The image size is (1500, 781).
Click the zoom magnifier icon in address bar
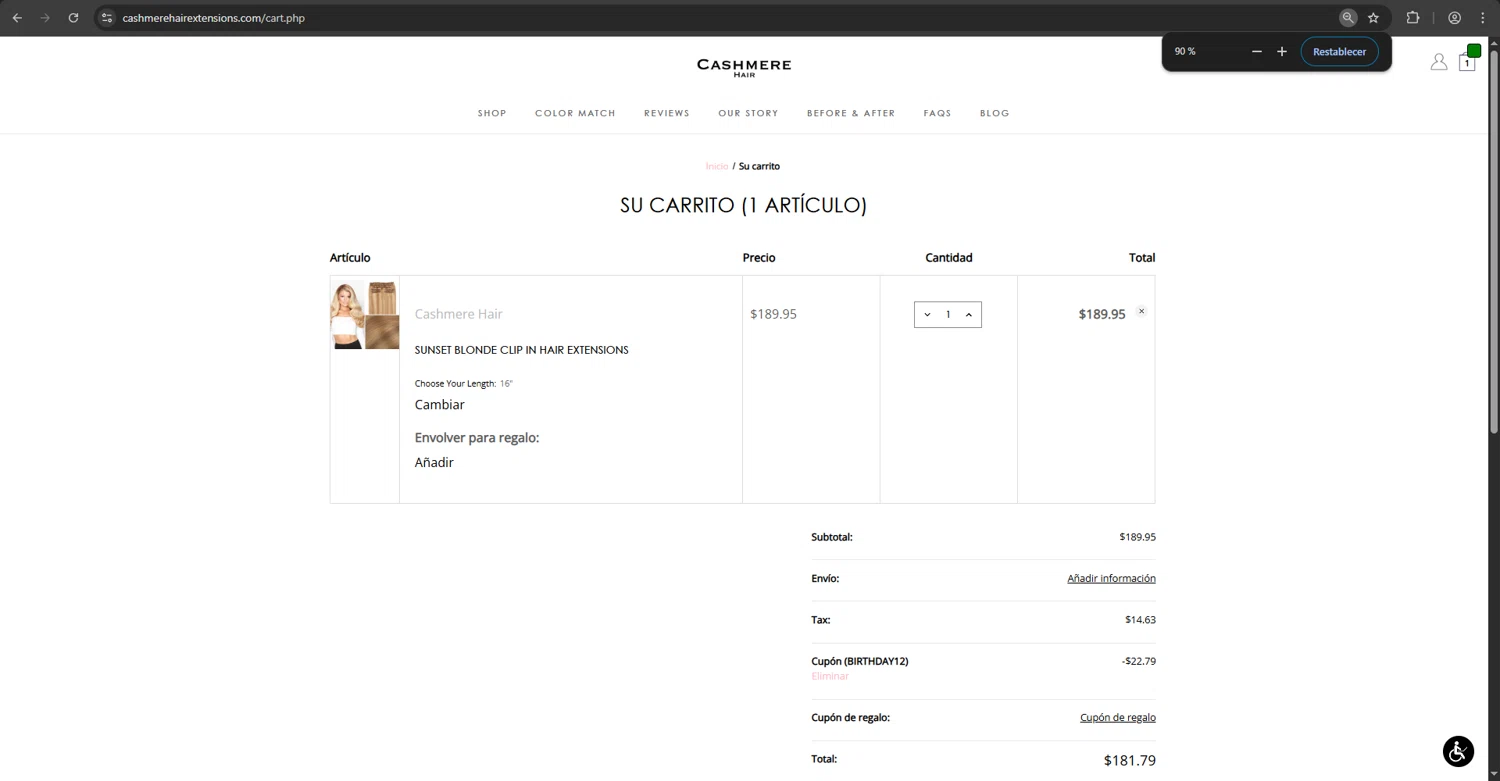click(x=1348, y=18)
